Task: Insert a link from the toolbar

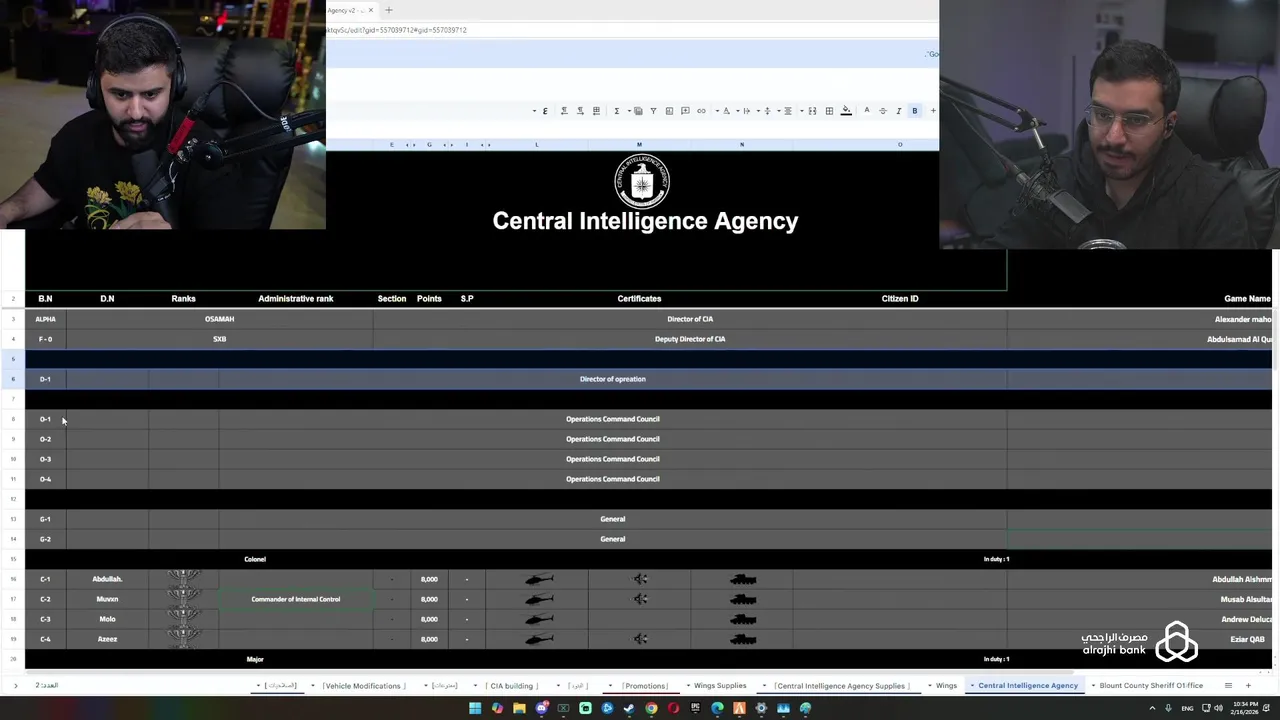Action: 701,111
